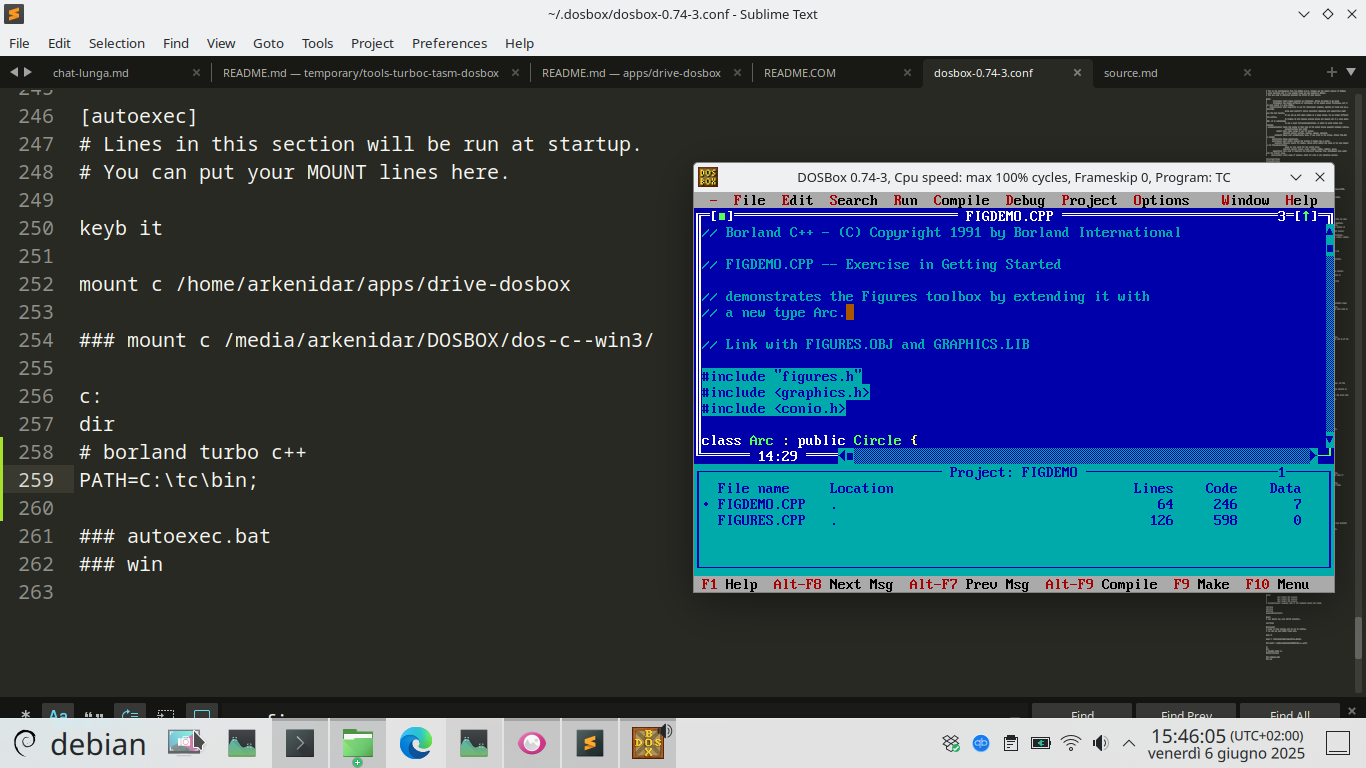Click line number 252 in the gutter
The image size is (1366, 768).
[36, 284]
